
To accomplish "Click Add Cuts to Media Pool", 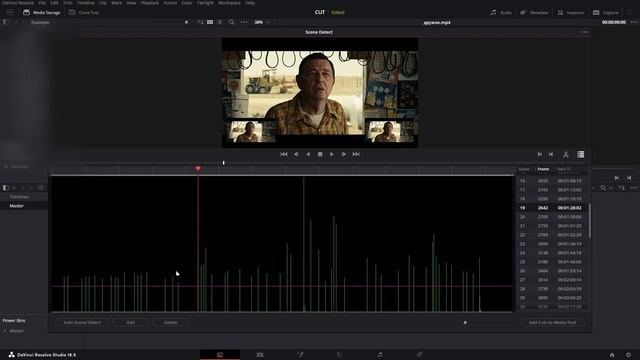I will pyautogui.click(x=552, y=322).
